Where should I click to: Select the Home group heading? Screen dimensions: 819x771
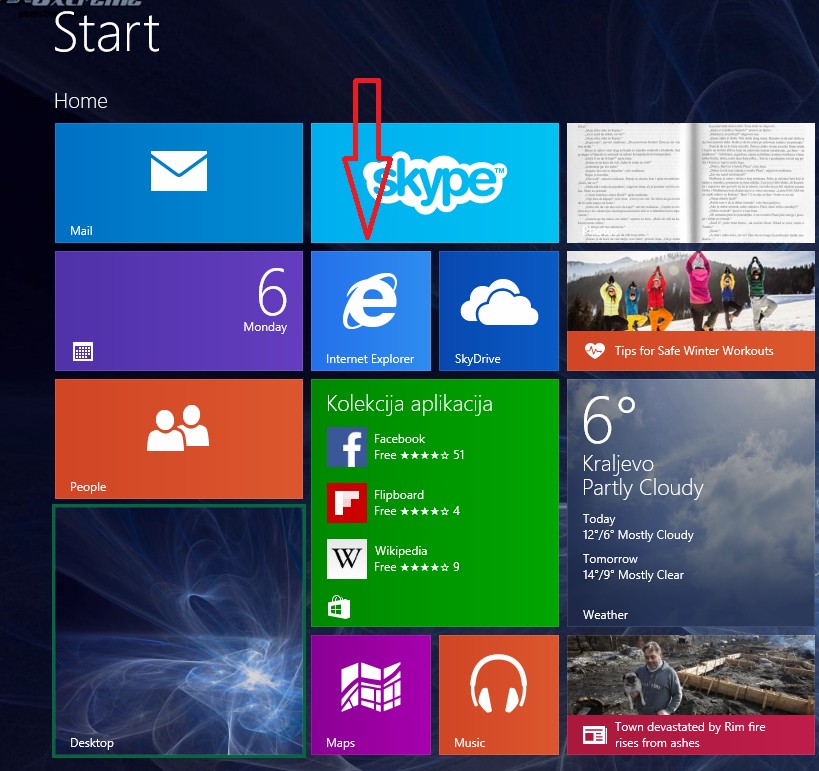[x=81, y=101]
